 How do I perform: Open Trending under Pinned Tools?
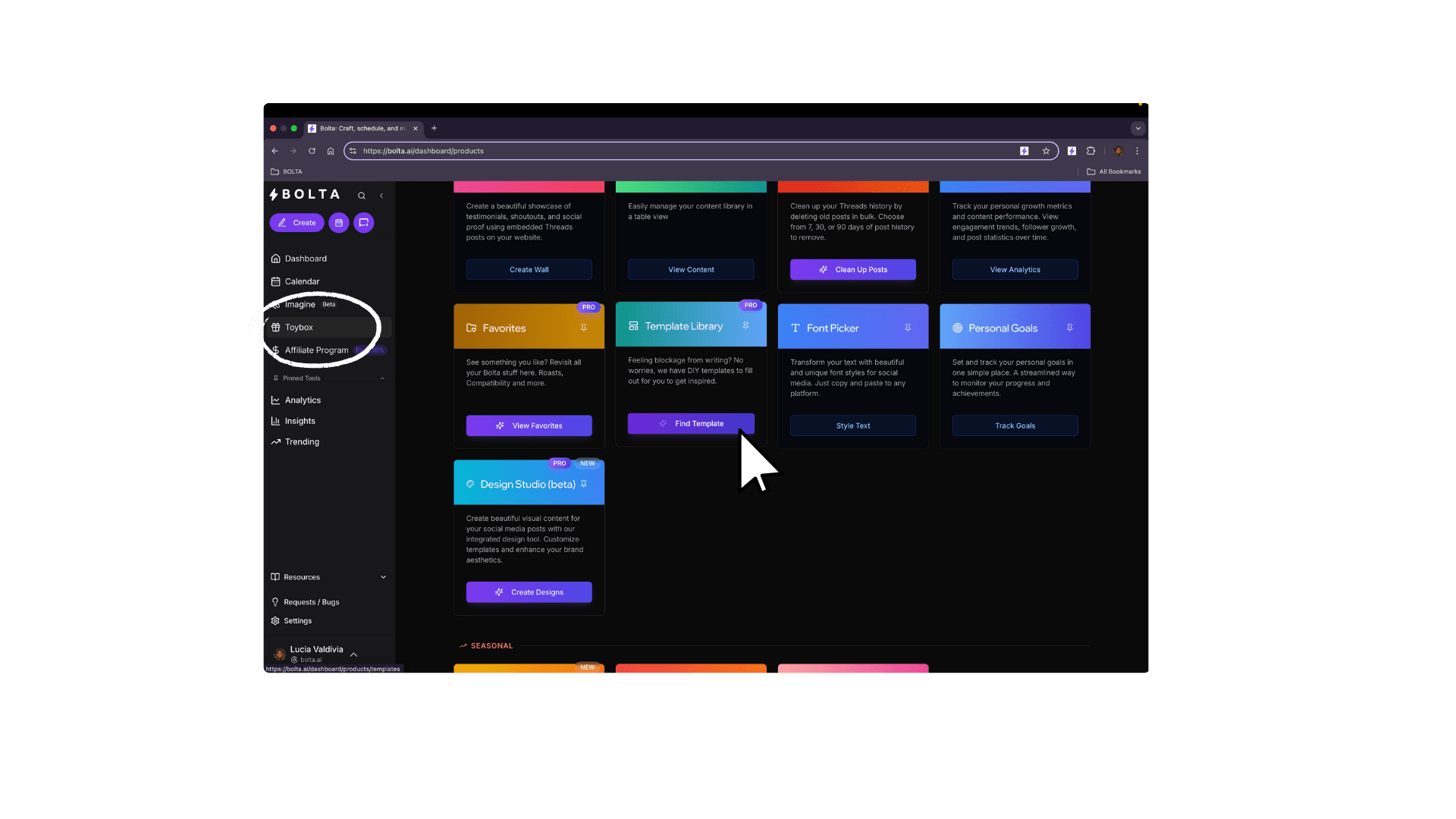[x=329, y=442]
